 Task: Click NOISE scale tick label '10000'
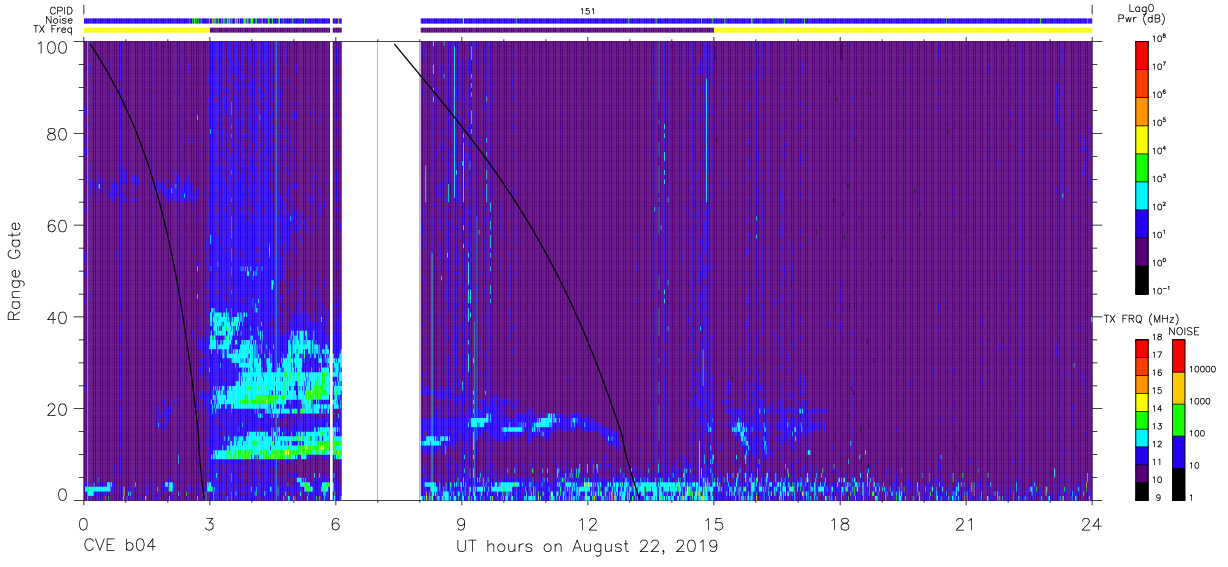(x=1203, y=370)
